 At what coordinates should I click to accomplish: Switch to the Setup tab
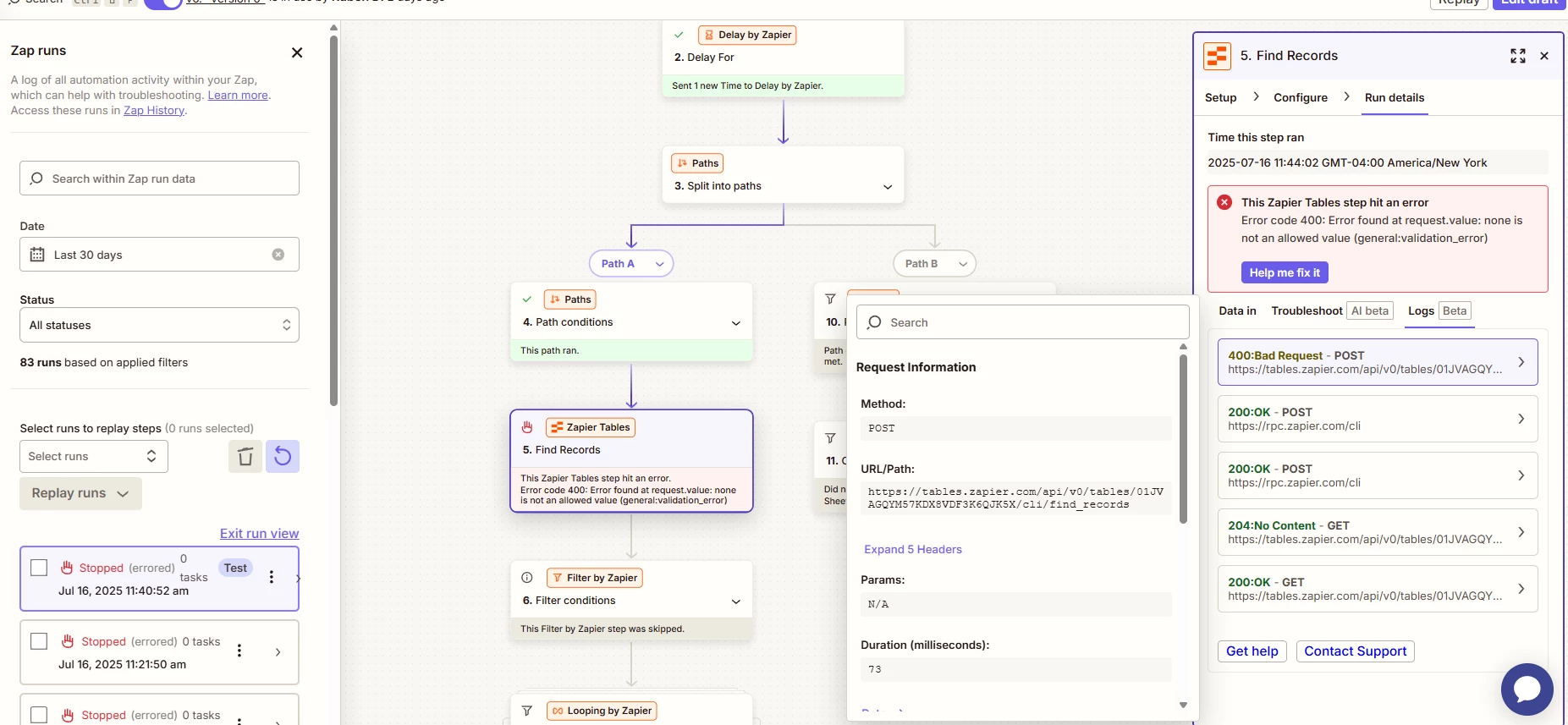tap(1220, 97)
